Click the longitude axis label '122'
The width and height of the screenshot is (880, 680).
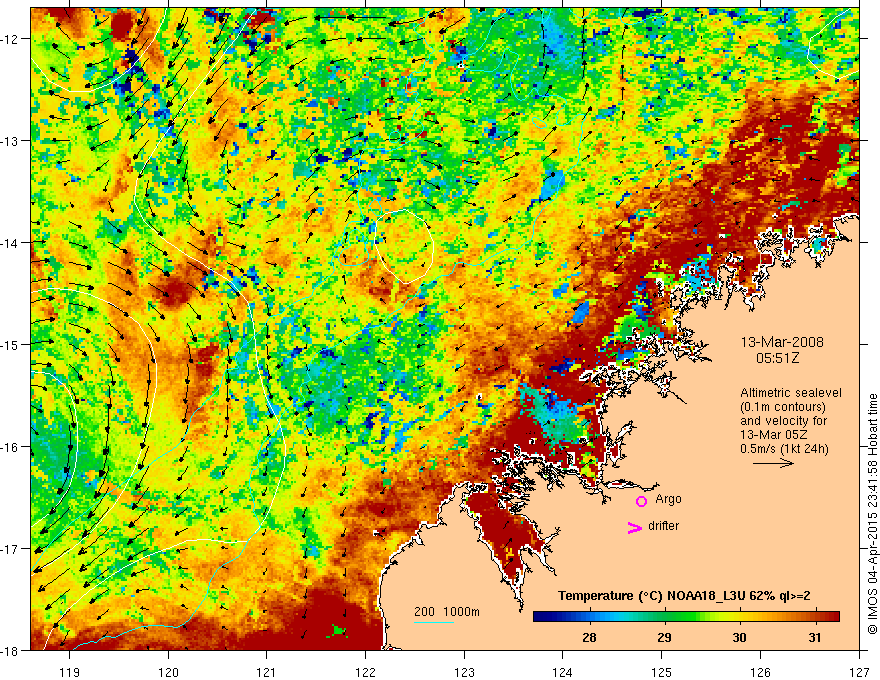pos(365,672)
